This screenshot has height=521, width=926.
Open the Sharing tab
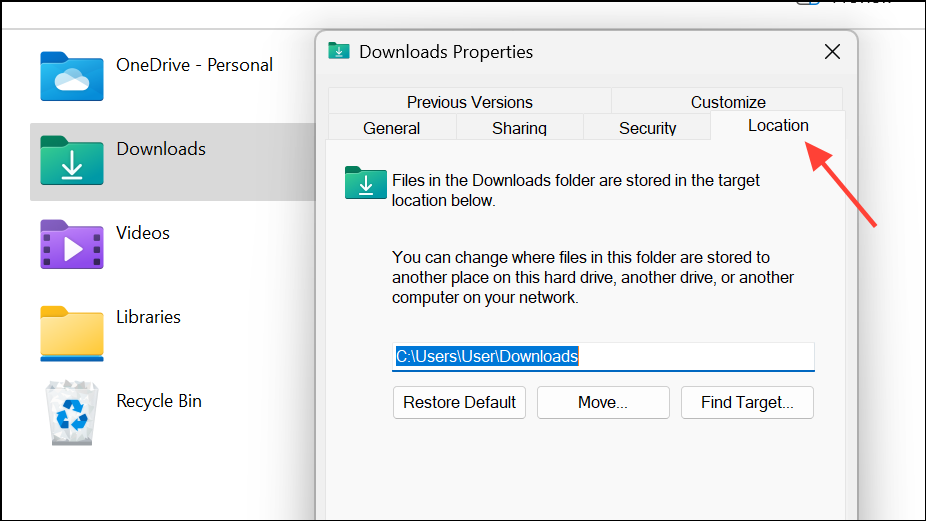coord(520,128)
